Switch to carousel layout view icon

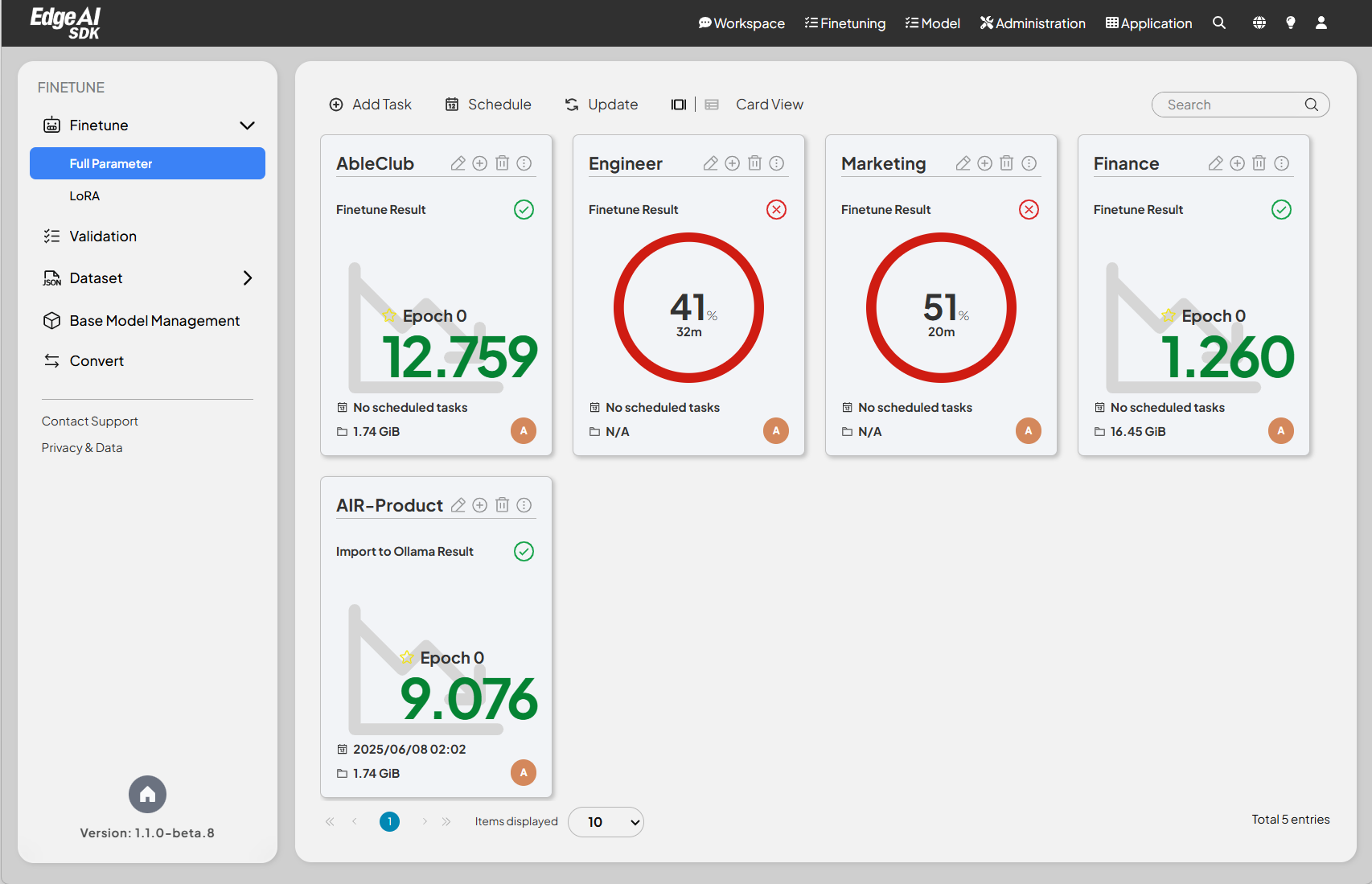tap(678, 105)
